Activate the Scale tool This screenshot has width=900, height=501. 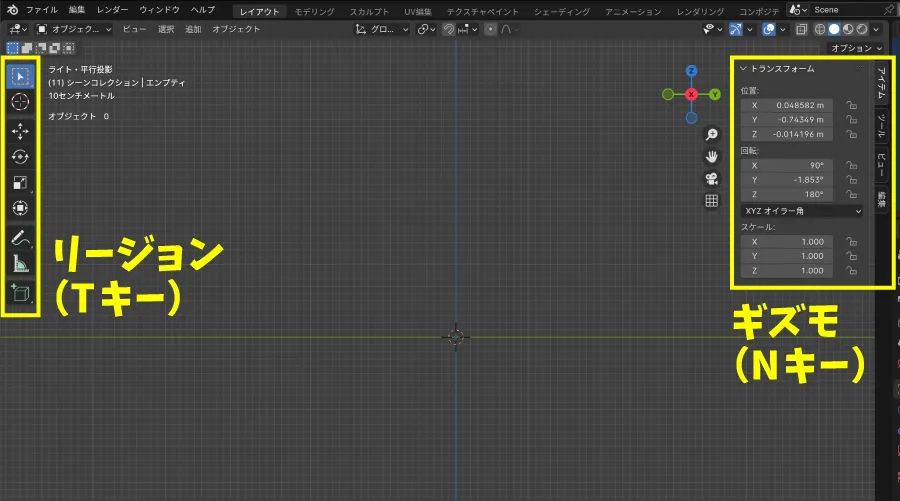pos(20,183)
